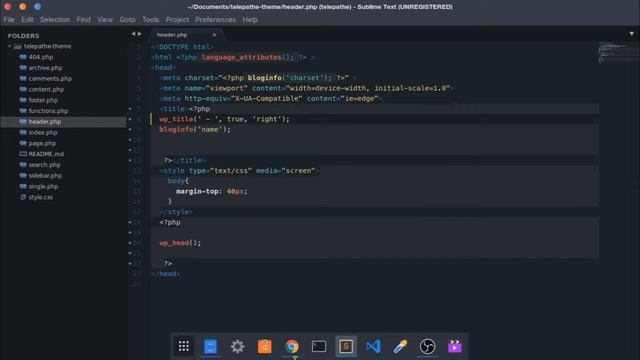
Task: Open the Selection menu
Action: click(55, 20)
